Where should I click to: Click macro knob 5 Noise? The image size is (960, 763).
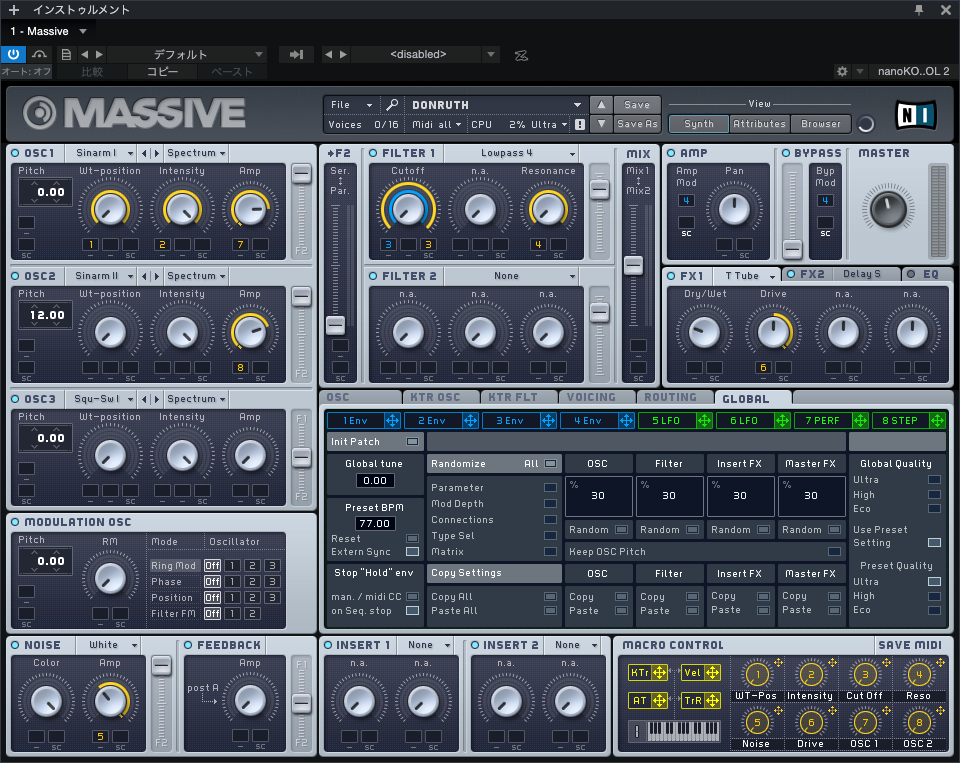click(757, 723)
